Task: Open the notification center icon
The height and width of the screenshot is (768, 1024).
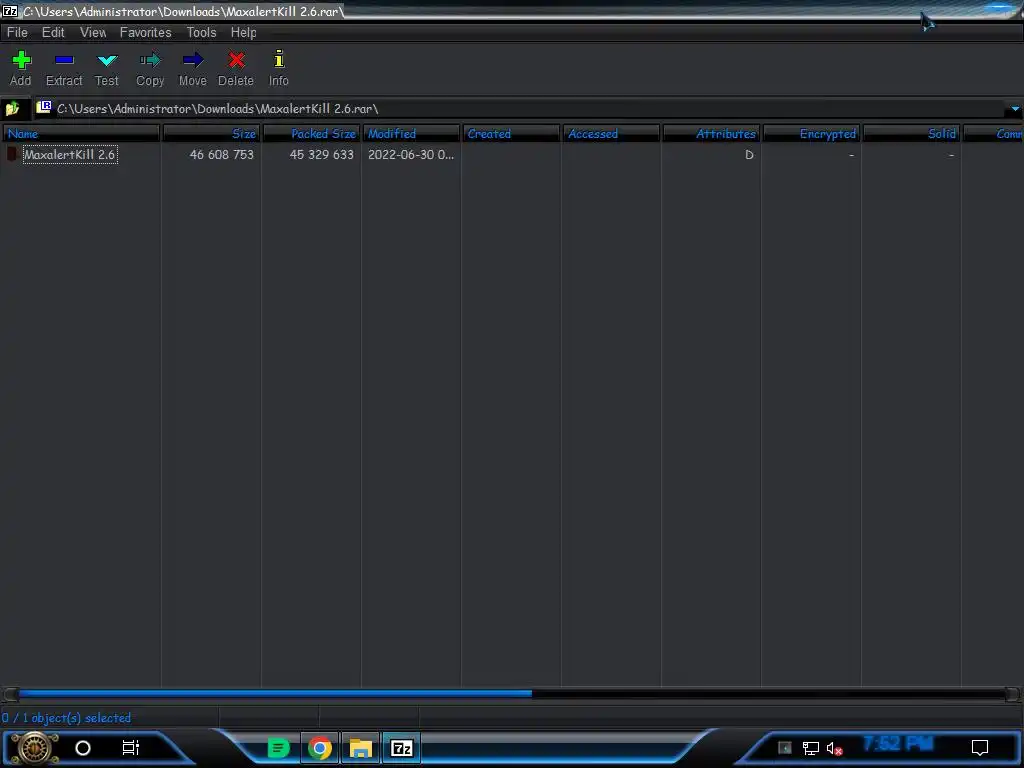Action: [980, 748]
